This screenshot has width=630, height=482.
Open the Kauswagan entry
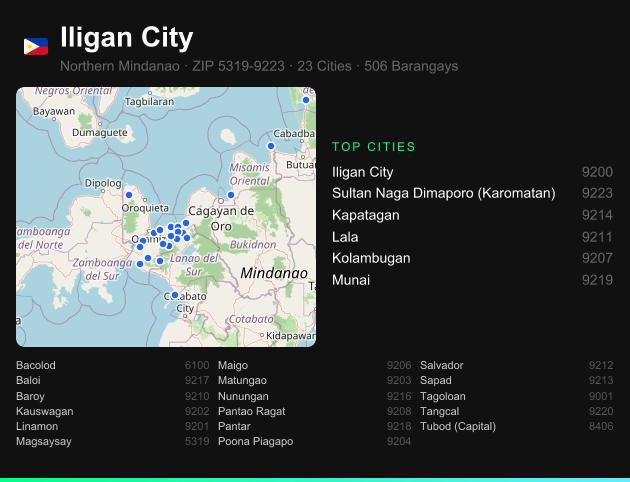pyautogui.click(x=112, y=411)
